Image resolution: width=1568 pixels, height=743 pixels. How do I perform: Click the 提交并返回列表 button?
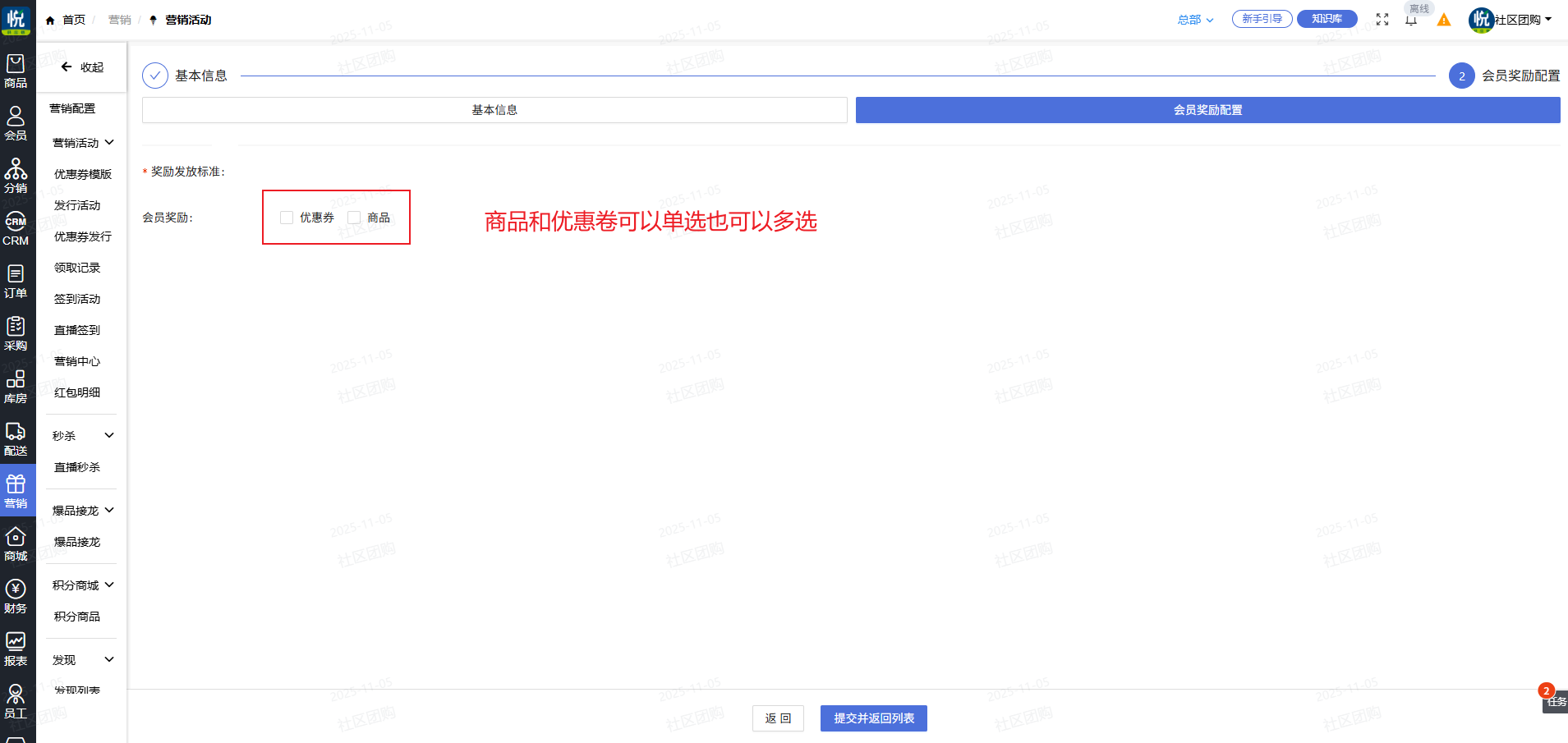(x=873, y=718)
